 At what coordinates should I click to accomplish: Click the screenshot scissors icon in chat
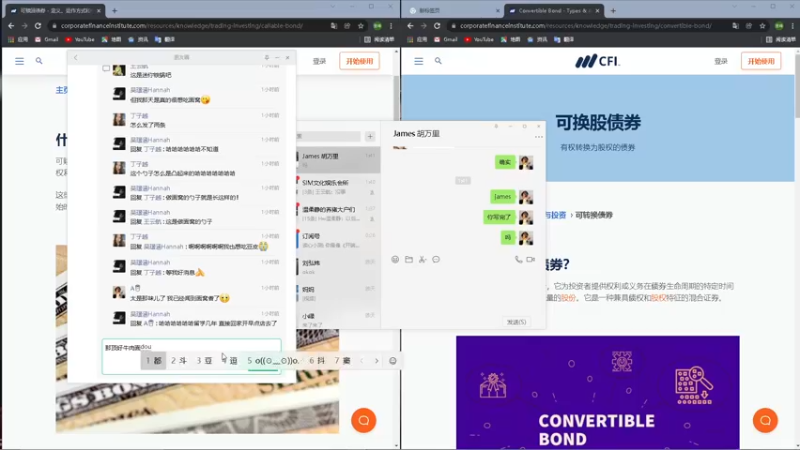[422, 259]
